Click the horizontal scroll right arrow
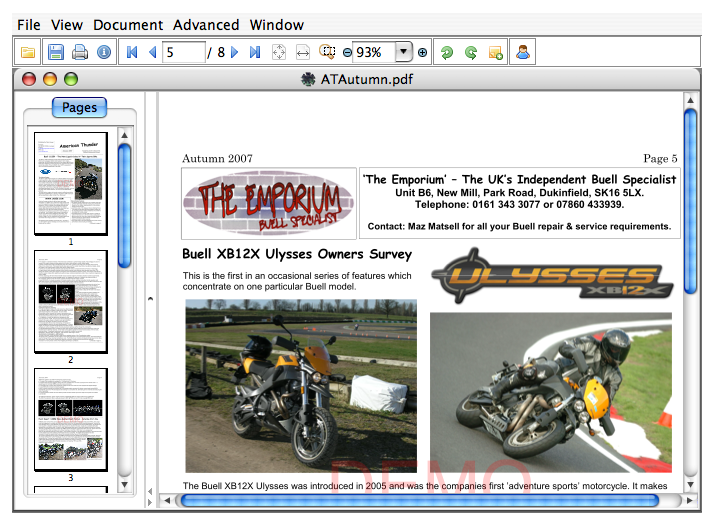The width and height of the screenshot is (717, 526). (x=690, y=500)
